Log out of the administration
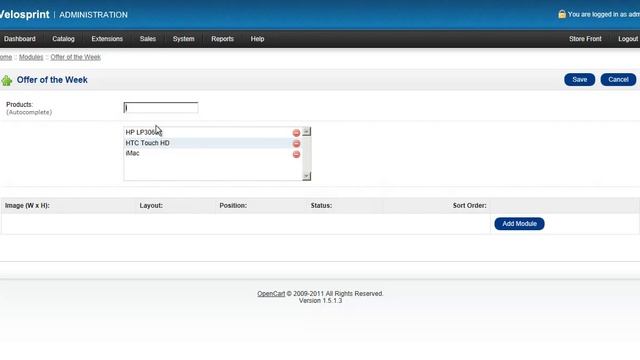640x360 pixels. tap(628, 39)
